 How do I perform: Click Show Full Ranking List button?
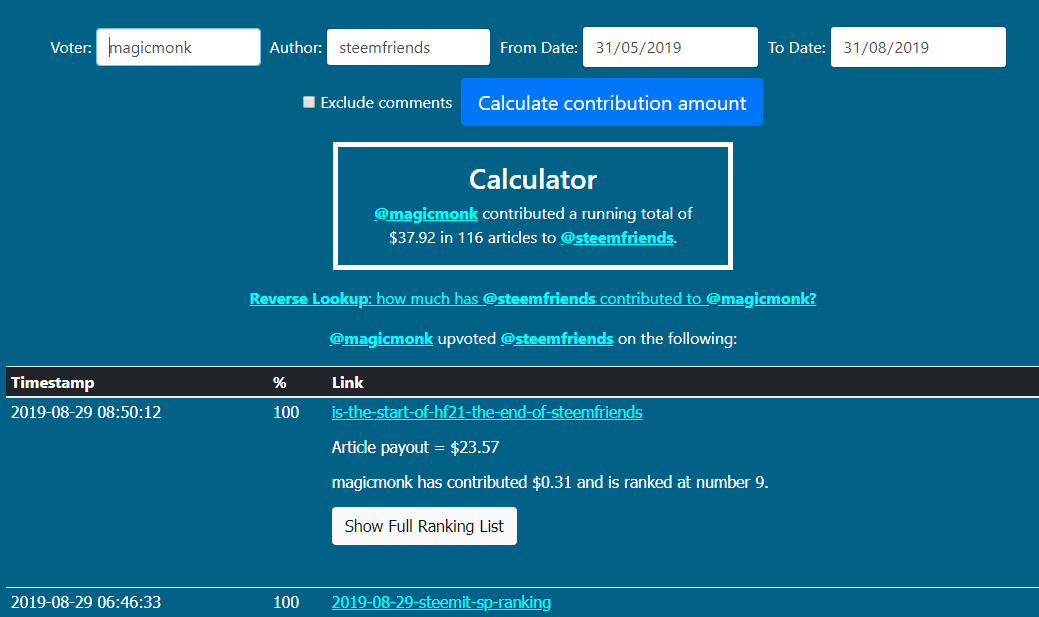424,526
